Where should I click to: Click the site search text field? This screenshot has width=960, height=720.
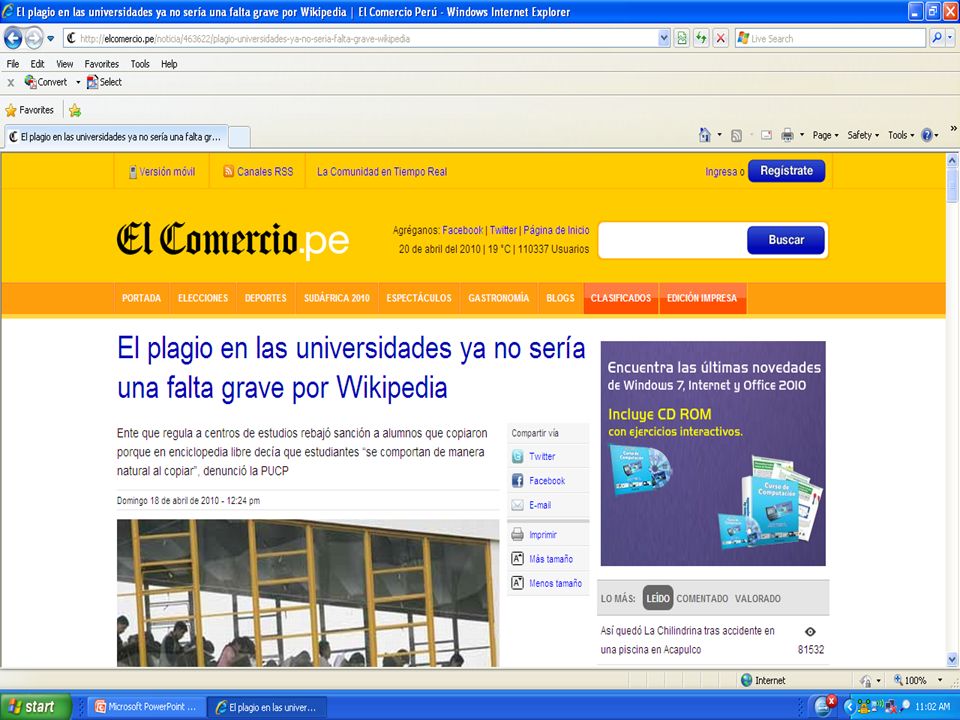coord(672,240)
